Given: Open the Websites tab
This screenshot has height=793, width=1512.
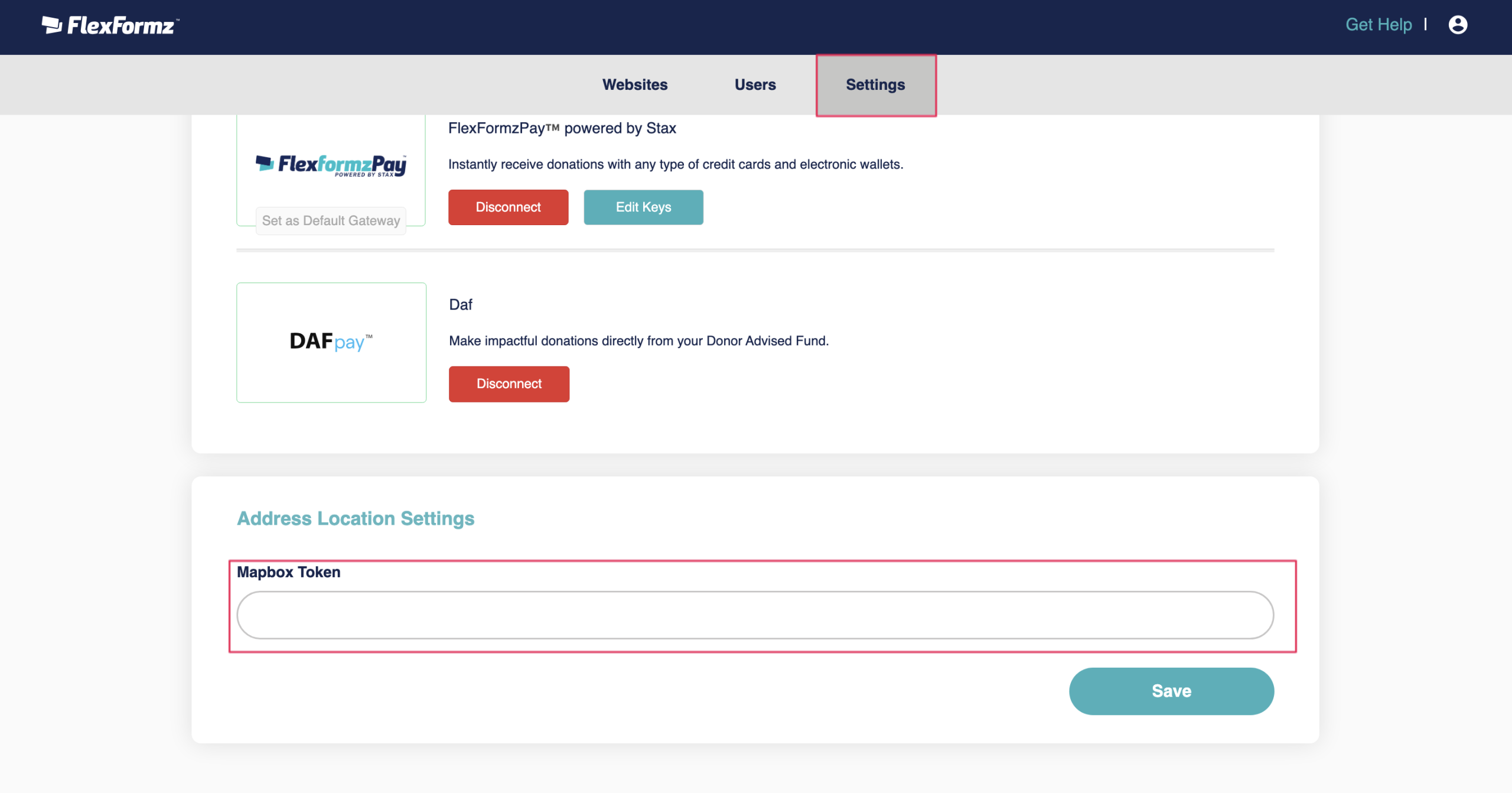Looking at the screenshot, I should click(x=635, y=84).
